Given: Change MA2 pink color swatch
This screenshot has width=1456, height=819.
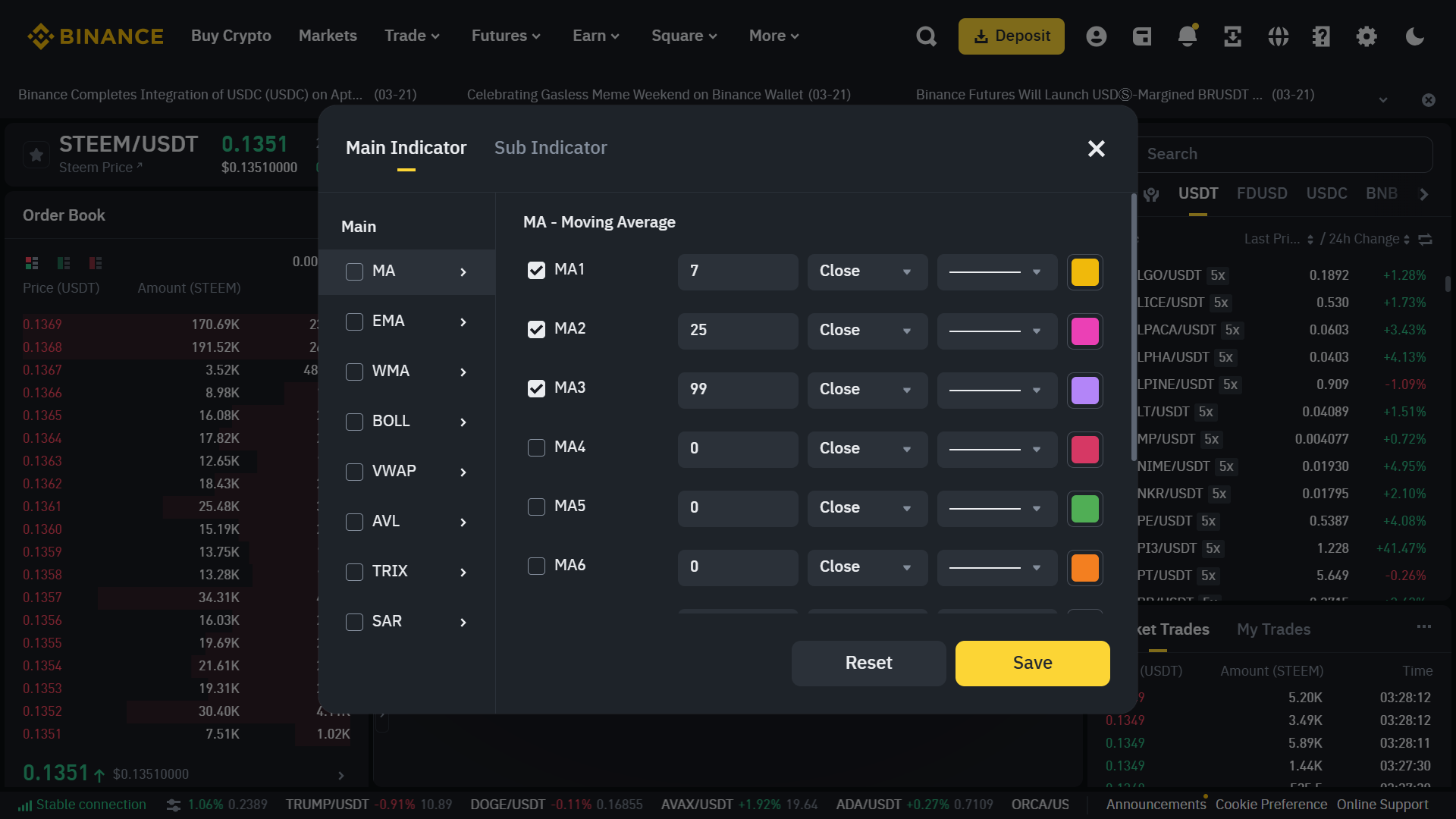Looking at the screenshot, I should coord(1085,331).
